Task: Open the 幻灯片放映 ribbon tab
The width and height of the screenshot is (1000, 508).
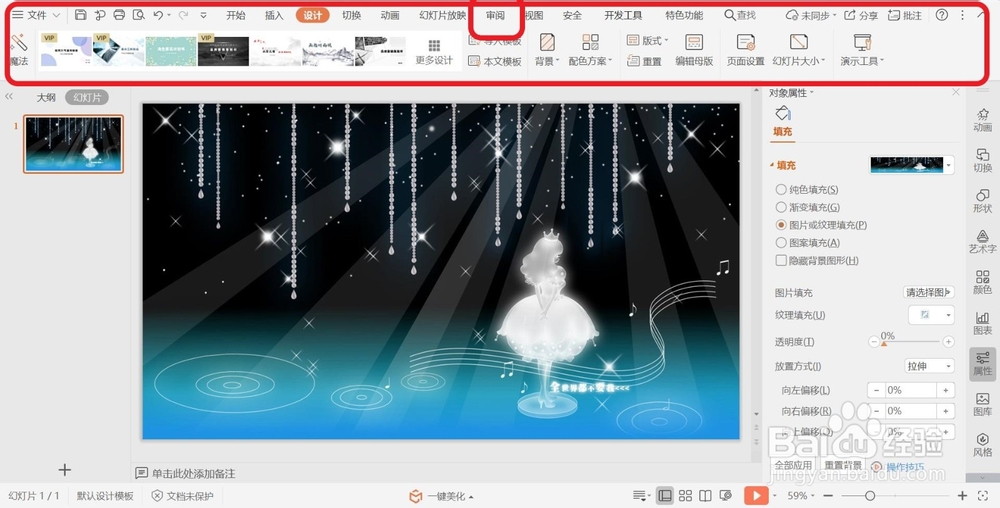Action: 443,15
